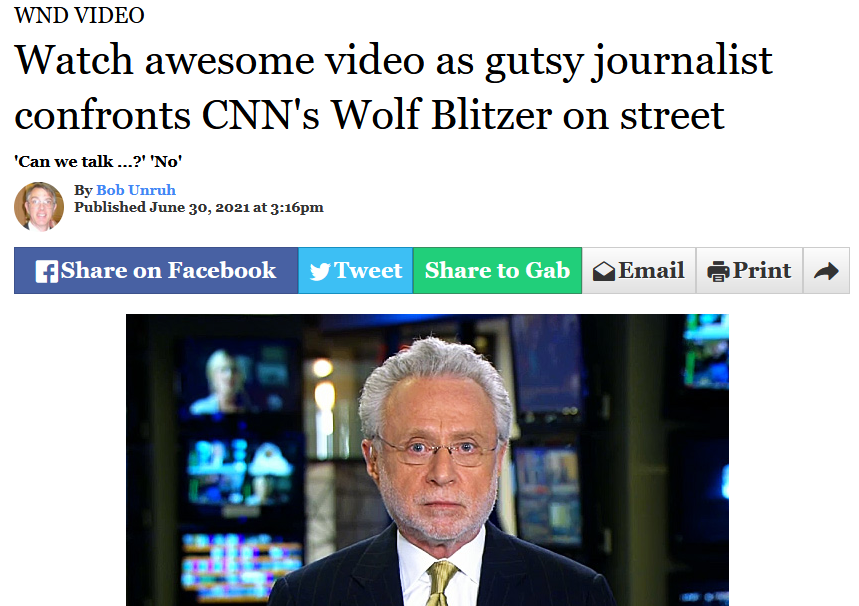Click author Bob Unruh's avatar photo

pyautogui.click(x=39, y=207)
